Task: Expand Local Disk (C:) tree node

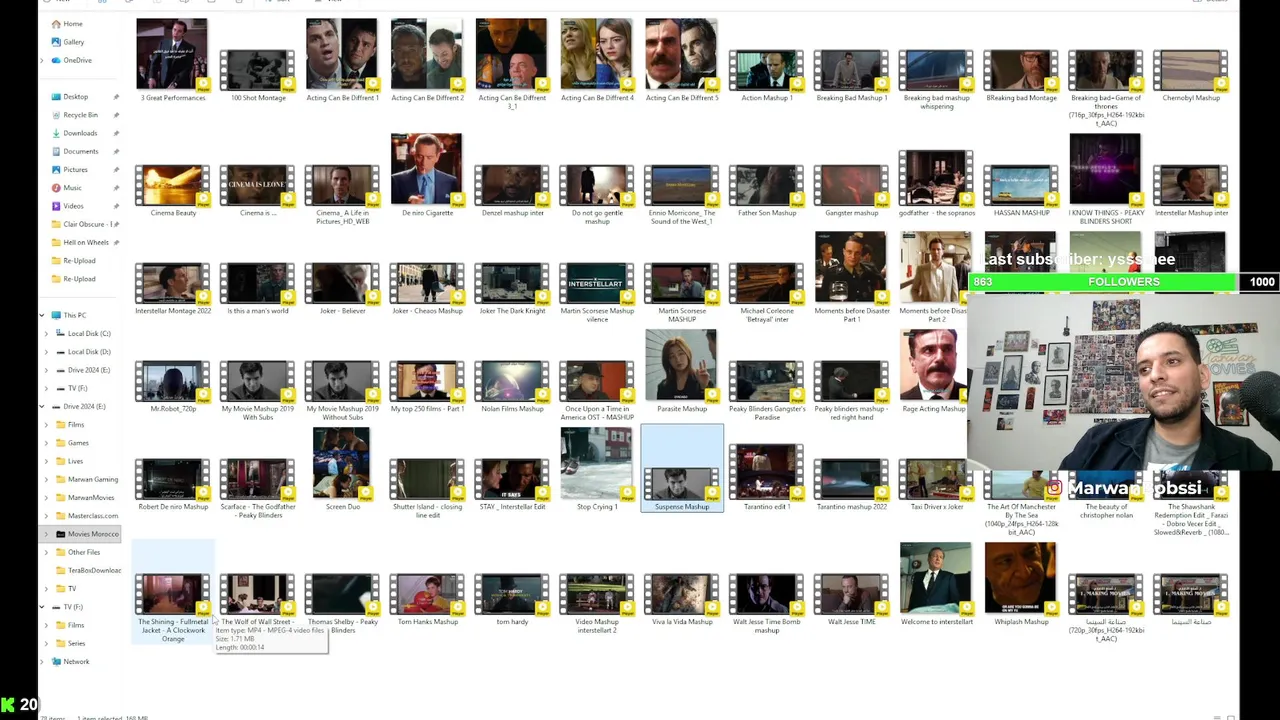Action: click(46, 333)
